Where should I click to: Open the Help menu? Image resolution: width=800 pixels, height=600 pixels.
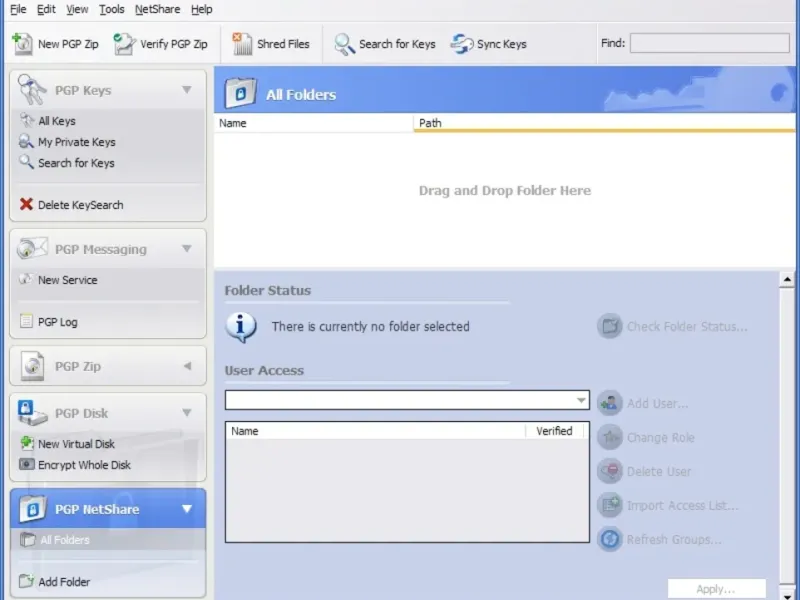click(202, 9)
